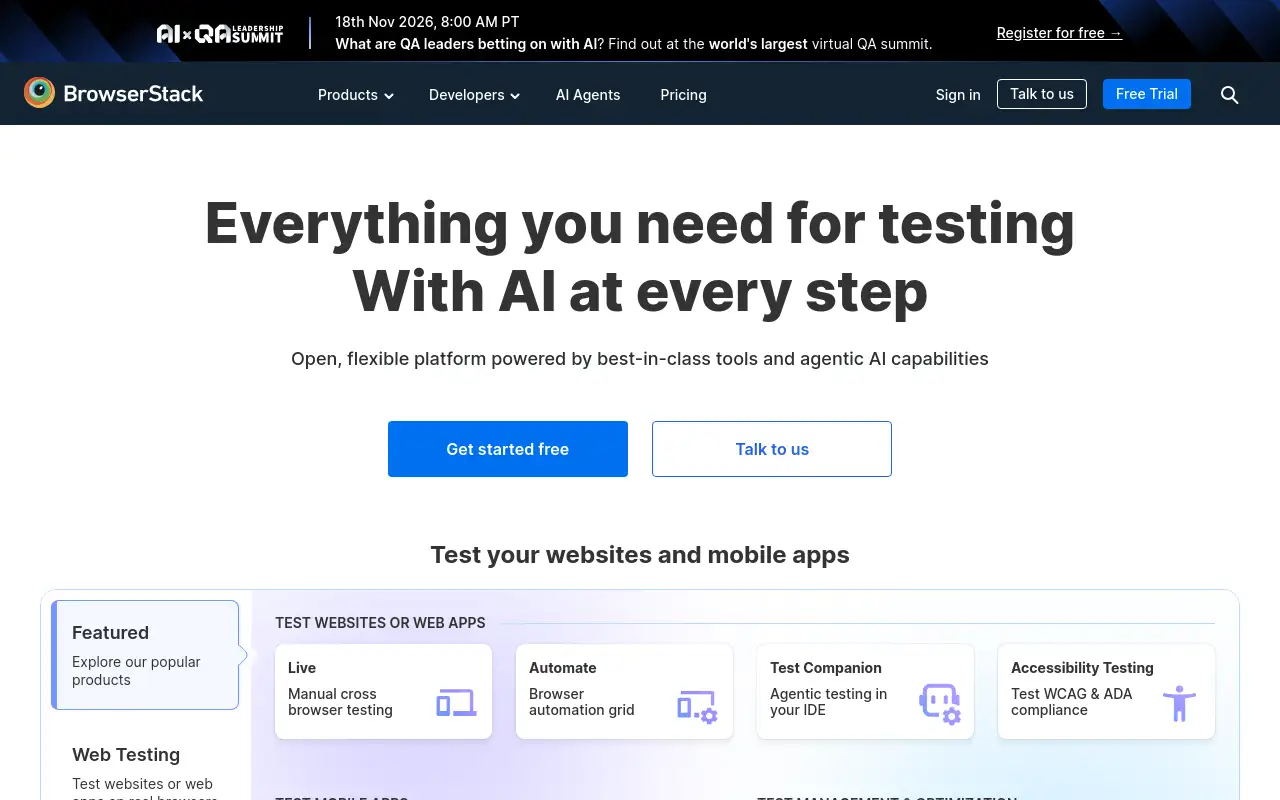Click 'Agentic testing in your IDE' text
The width and height of the screenshot is (1280, 800).
[828, 702]
